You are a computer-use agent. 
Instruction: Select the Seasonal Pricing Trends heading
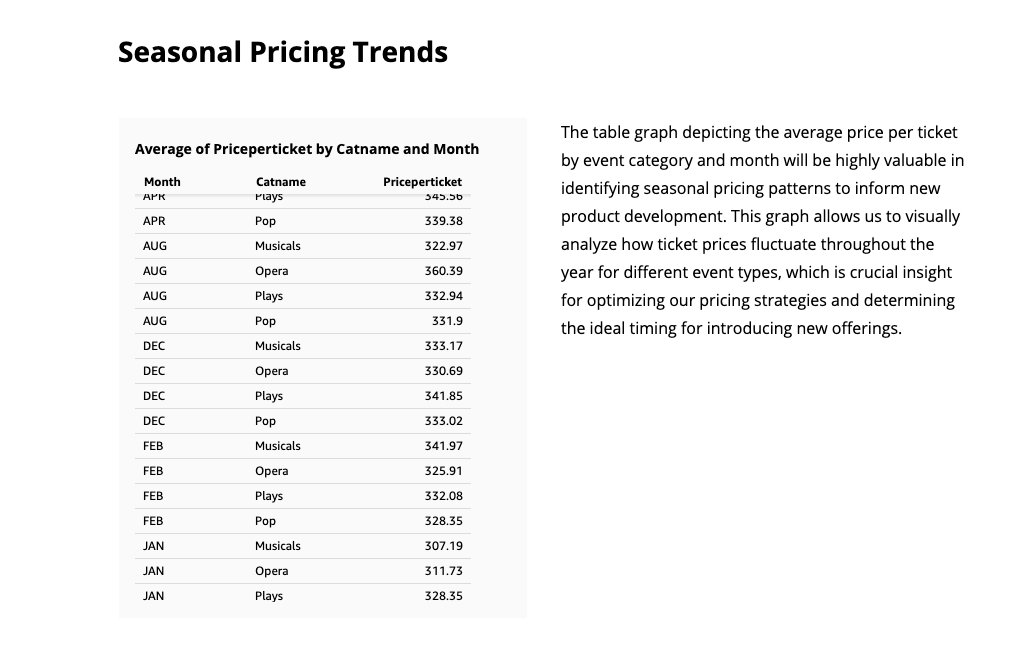point(283,52)
